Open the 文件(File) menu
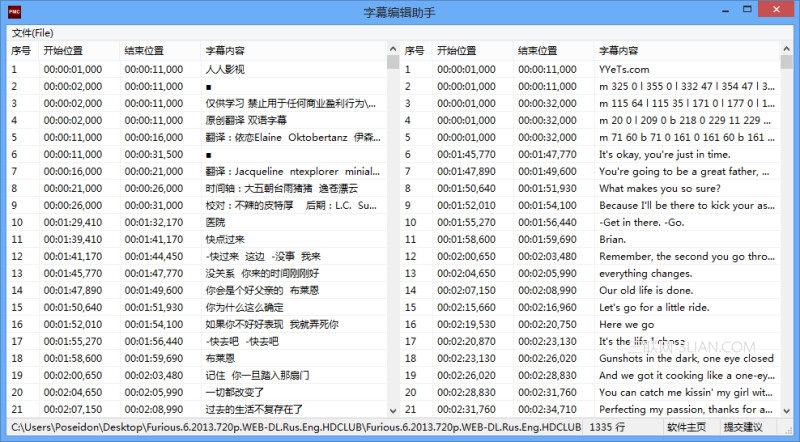800x442 pixels. click(33, 33)
